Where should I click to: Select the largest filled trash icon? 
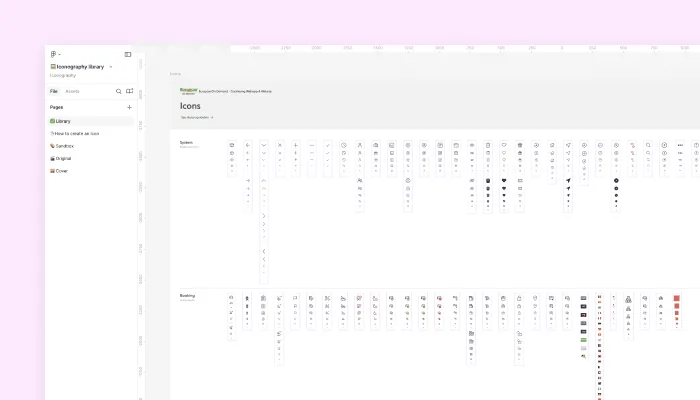(488, 180)
